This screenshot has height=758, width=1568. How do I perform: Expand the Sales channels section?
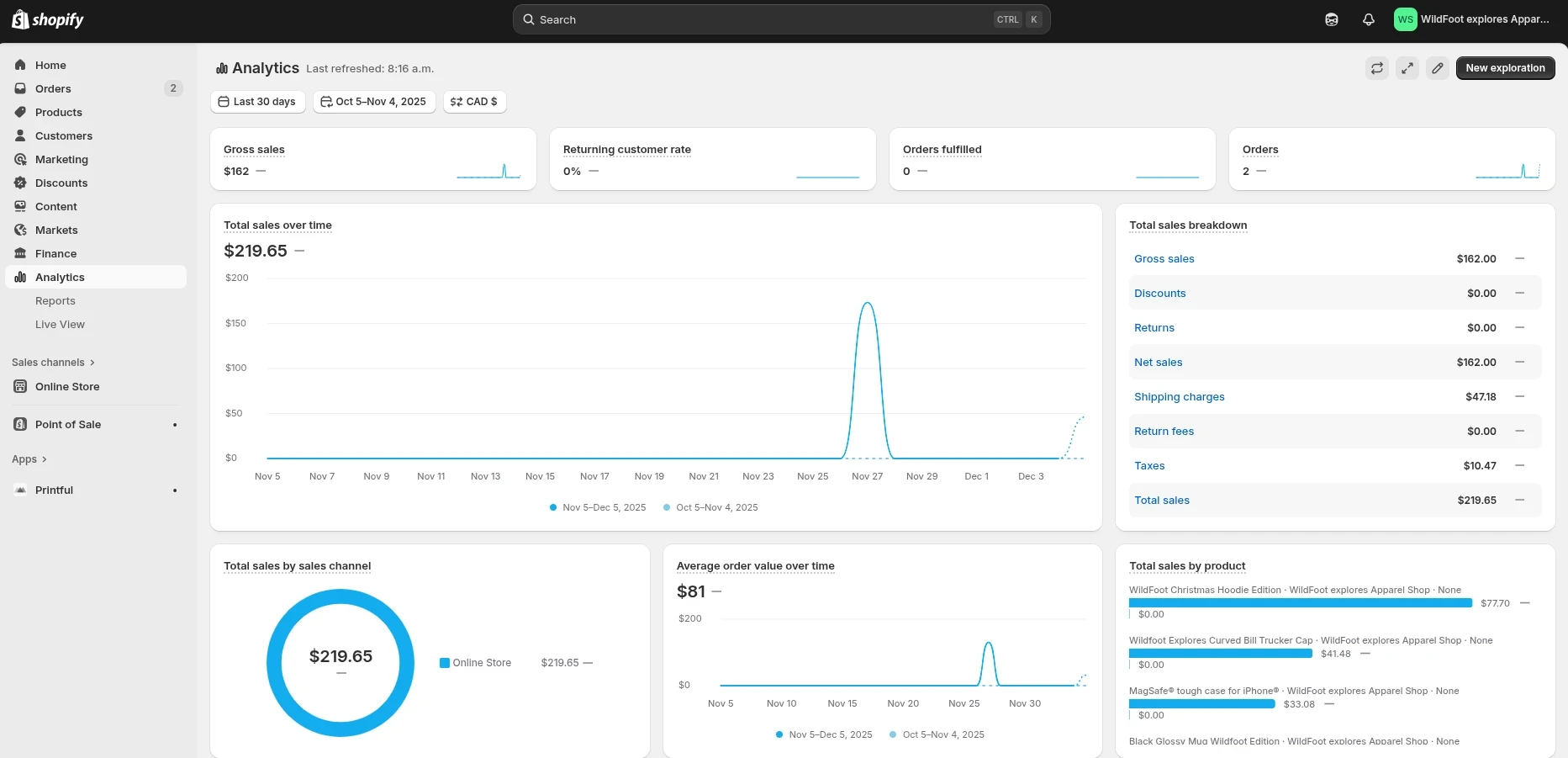(53, 363)
